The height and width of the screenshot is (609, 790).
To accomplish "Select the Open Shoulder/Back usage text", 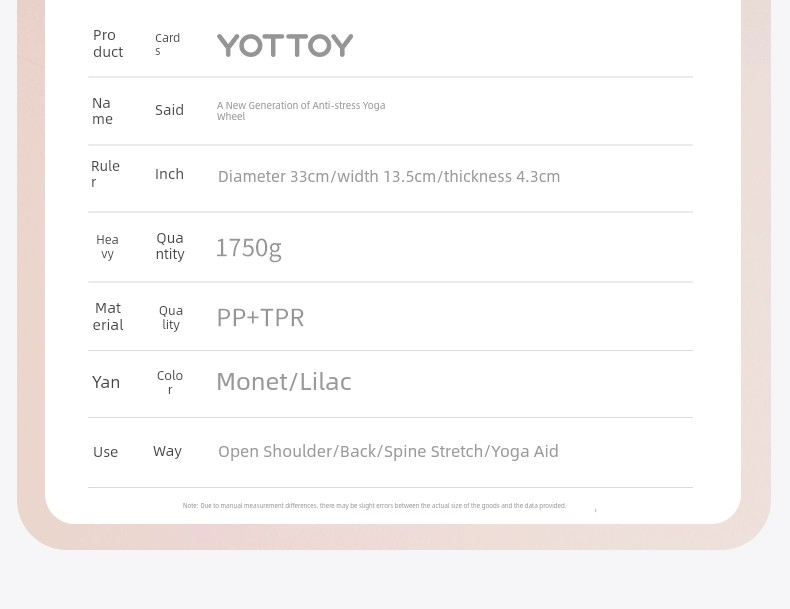I will tap(388, 452).
